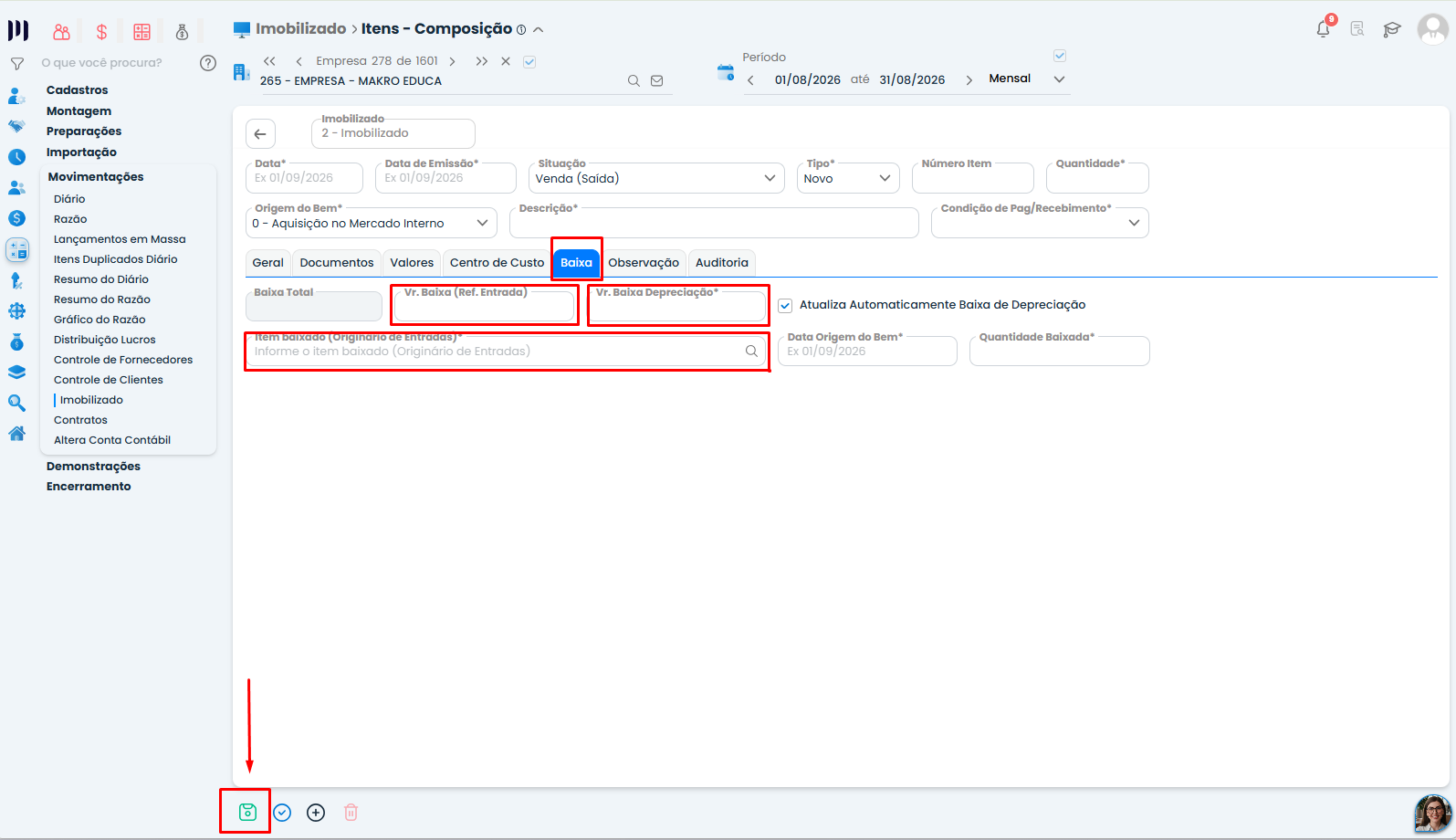Expand the Demonstrações menu section
The image size is (1456, 840).
coord(93,467)
